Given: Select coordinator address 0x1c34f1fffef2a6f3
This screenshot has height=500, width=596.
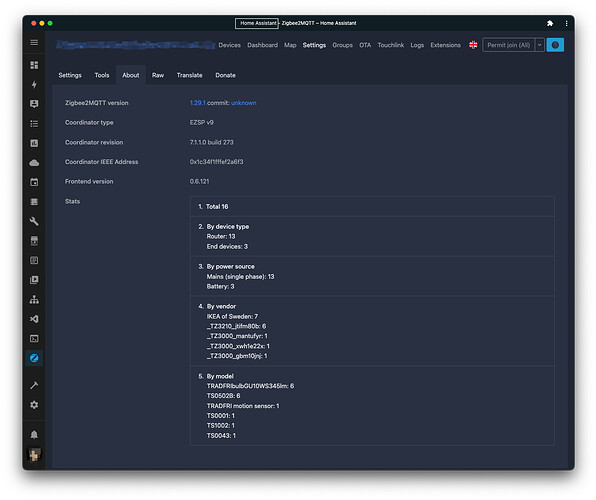Looking at the screenshot, I should (217, 162).
